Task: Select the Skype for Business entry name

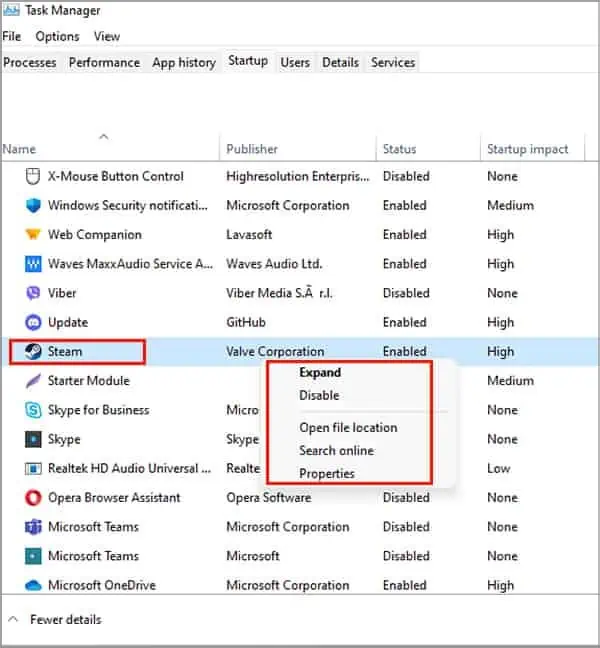Action: pyautogui.click(x=98, y=410)
